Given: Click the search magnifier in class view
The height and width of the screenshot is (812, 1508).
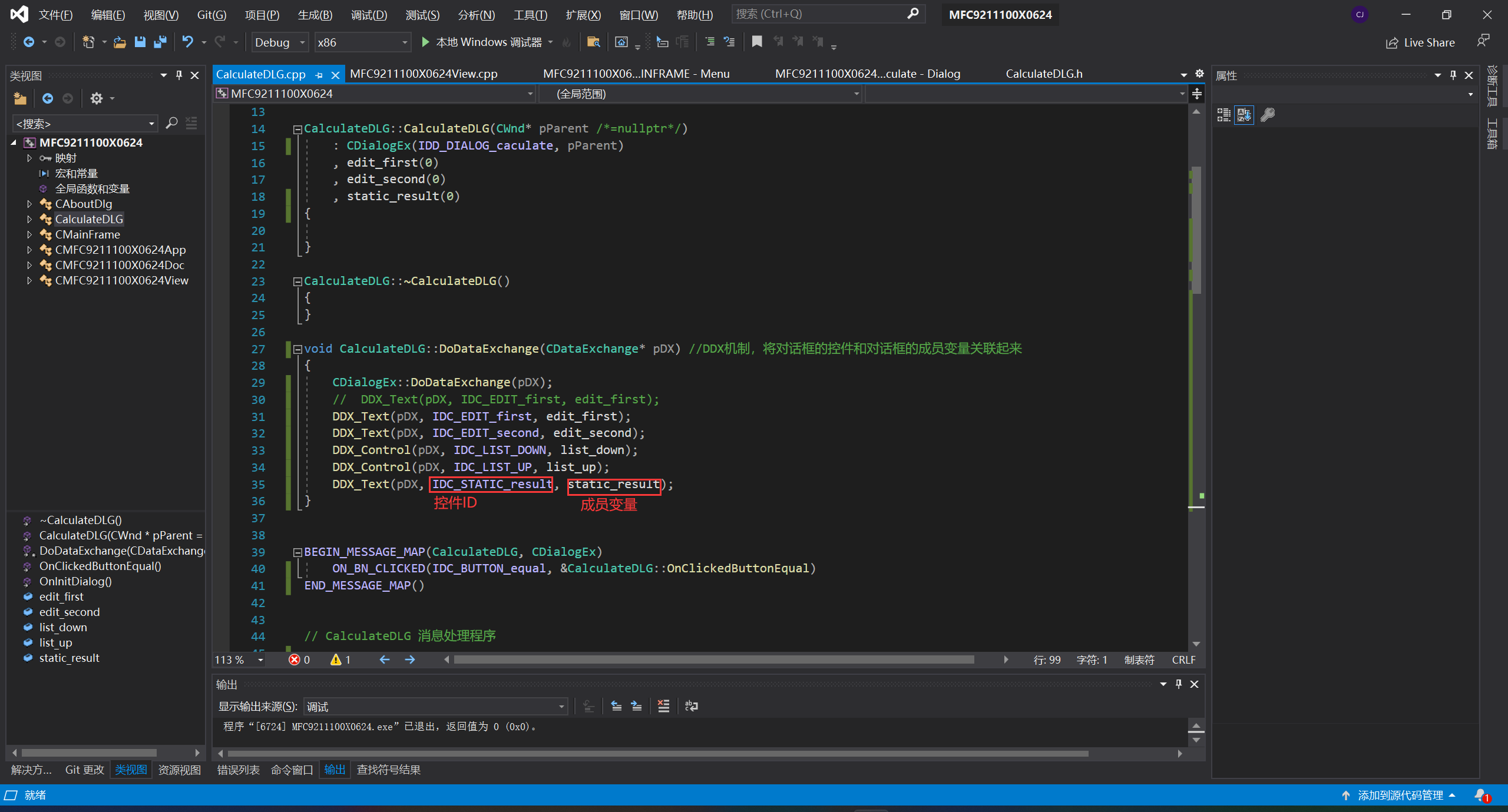Looking at the screenshot, I should pyautogui.click(x=171, y=123).
